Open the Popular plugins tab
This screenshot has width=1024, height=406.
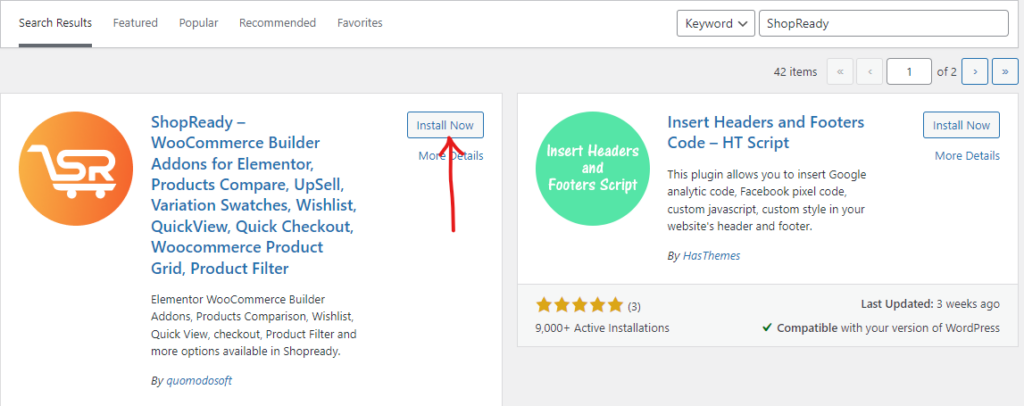click(198, 23)
